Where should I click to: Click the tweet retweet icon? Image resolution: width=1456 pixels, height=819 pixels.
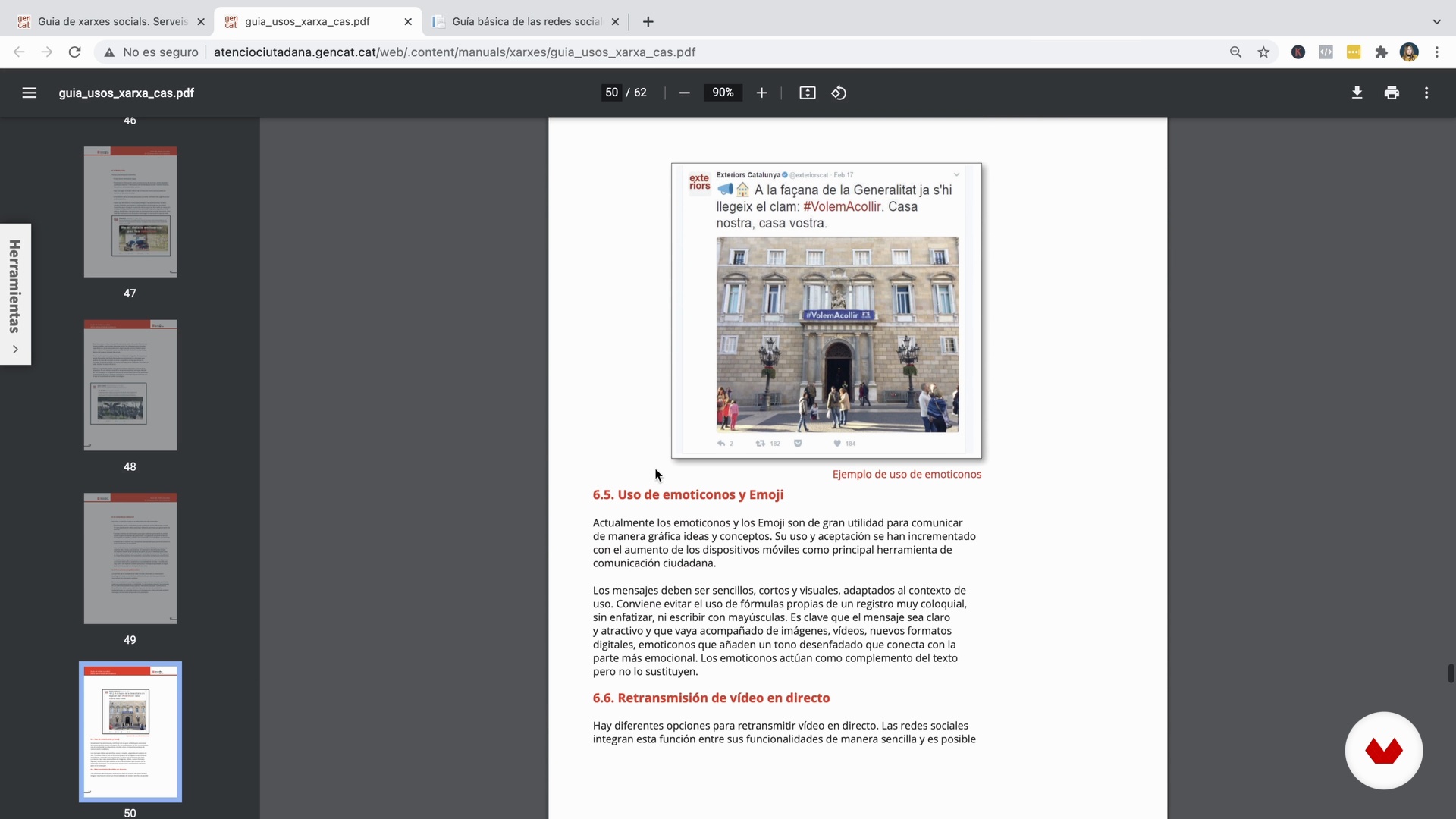[761, 443]
